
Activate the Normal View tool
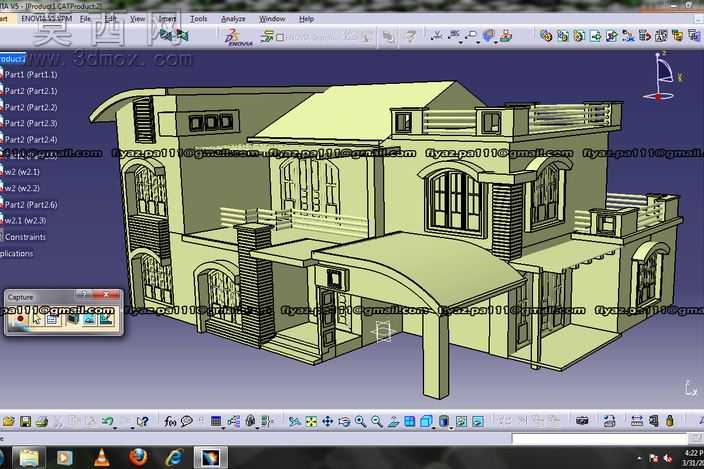tap(393, 421)
